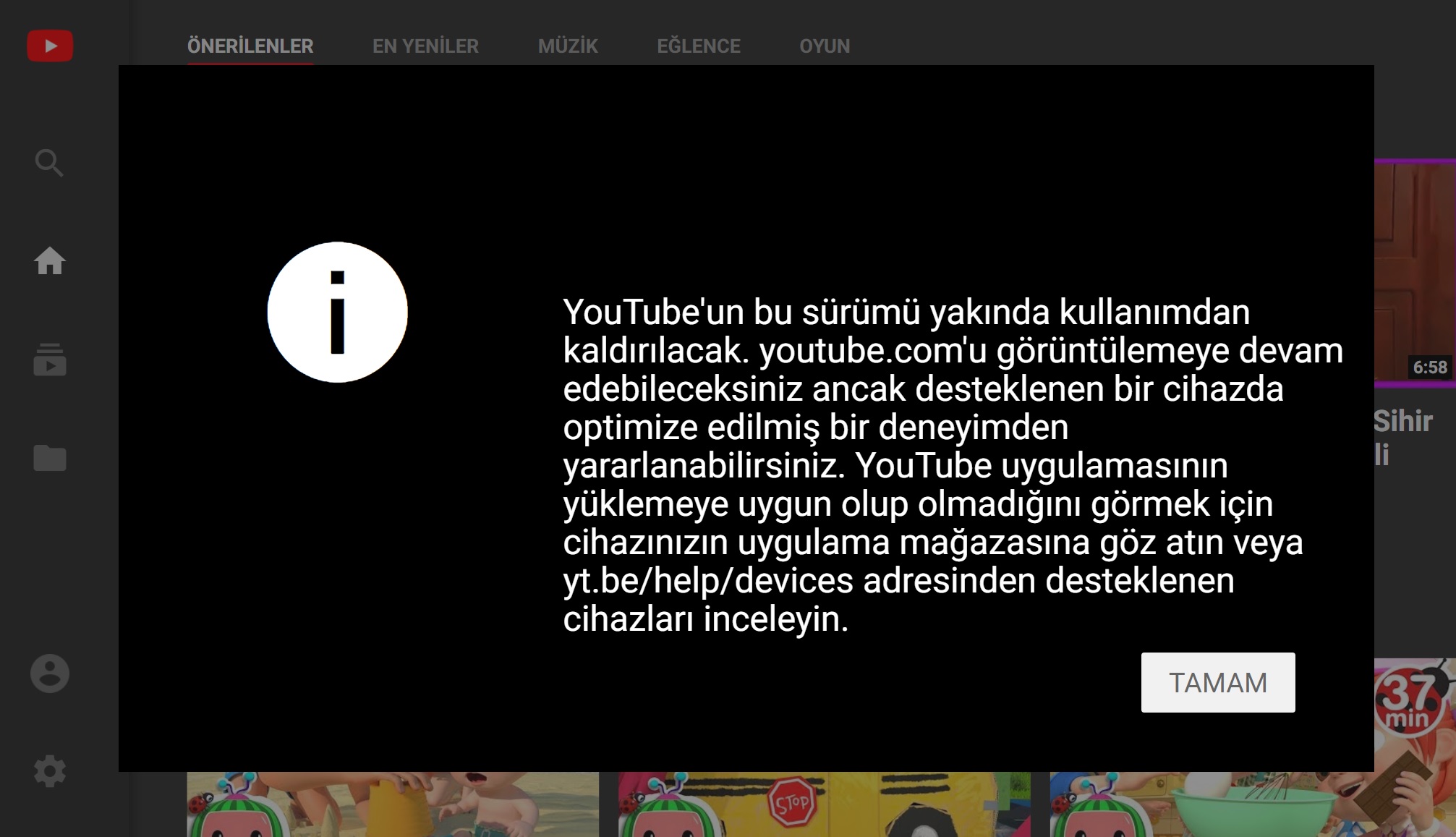The height and width of the screenshot is (837, 1456).
Task: Dismiss dialog with TAMAM button
Action: (x=1218, y=682)
